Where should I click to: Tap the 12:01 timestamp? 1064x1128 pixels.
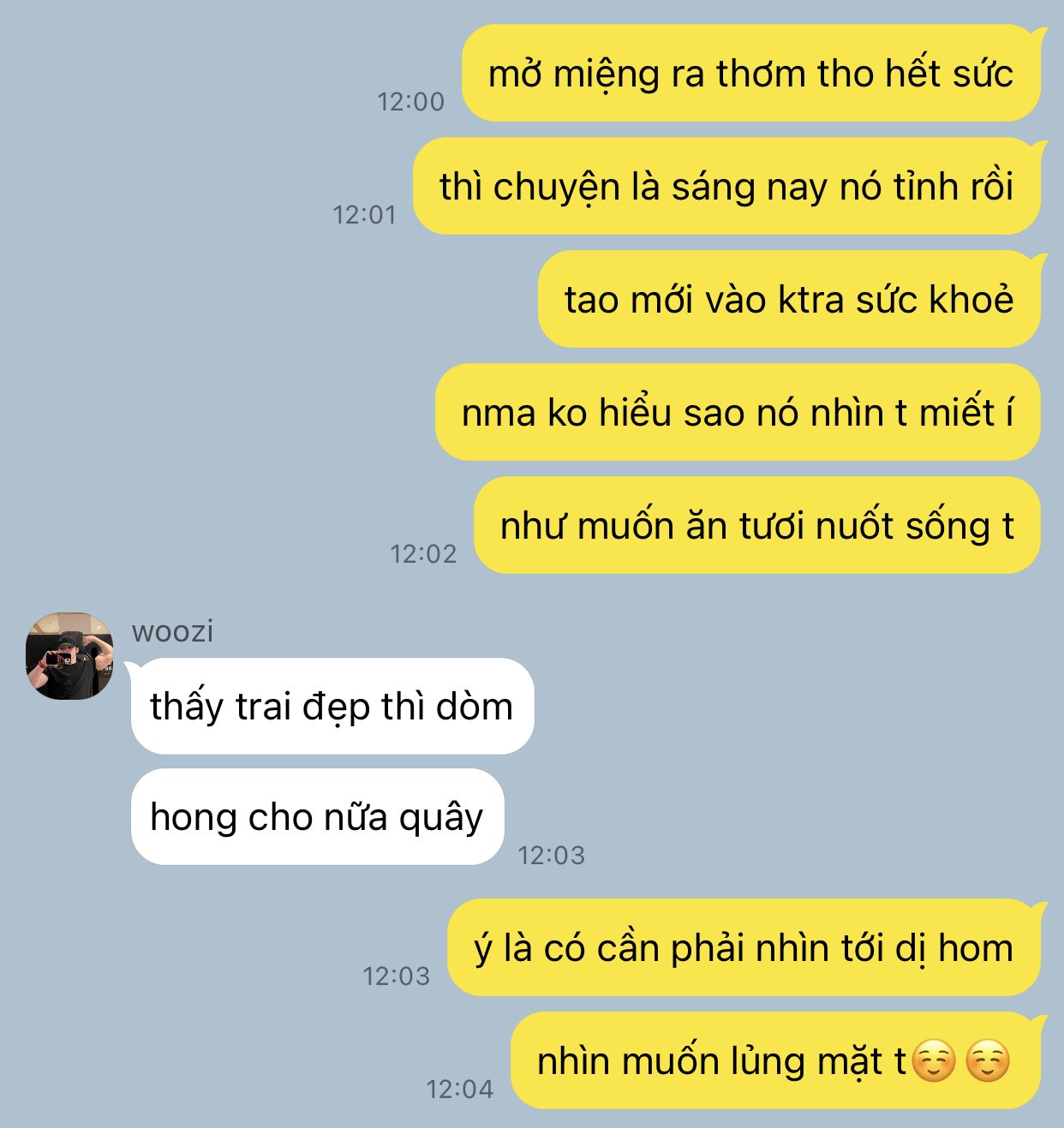coord(364,215)
